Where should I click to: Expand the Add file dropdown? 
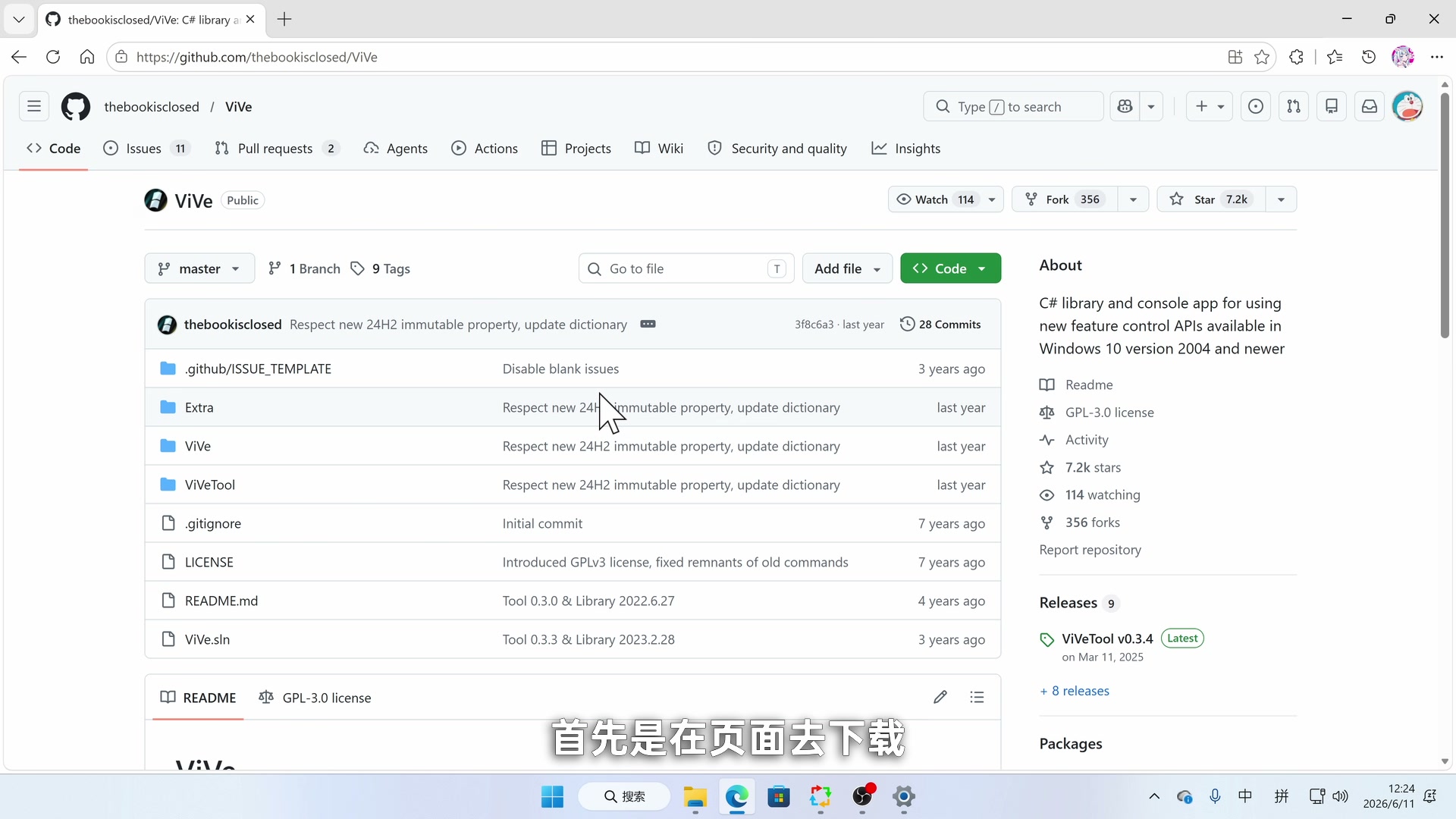pos(847,268)
